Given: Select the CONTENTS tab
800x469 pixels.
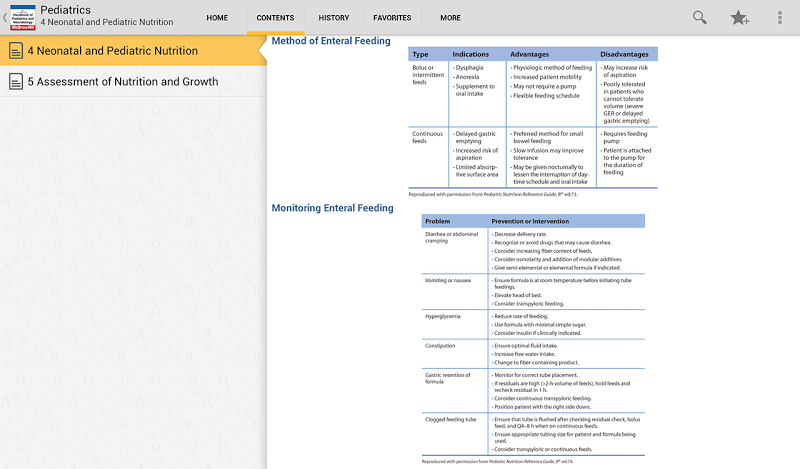Looking at the screenshot, I should pyautogui.click(x=276, y=18).
